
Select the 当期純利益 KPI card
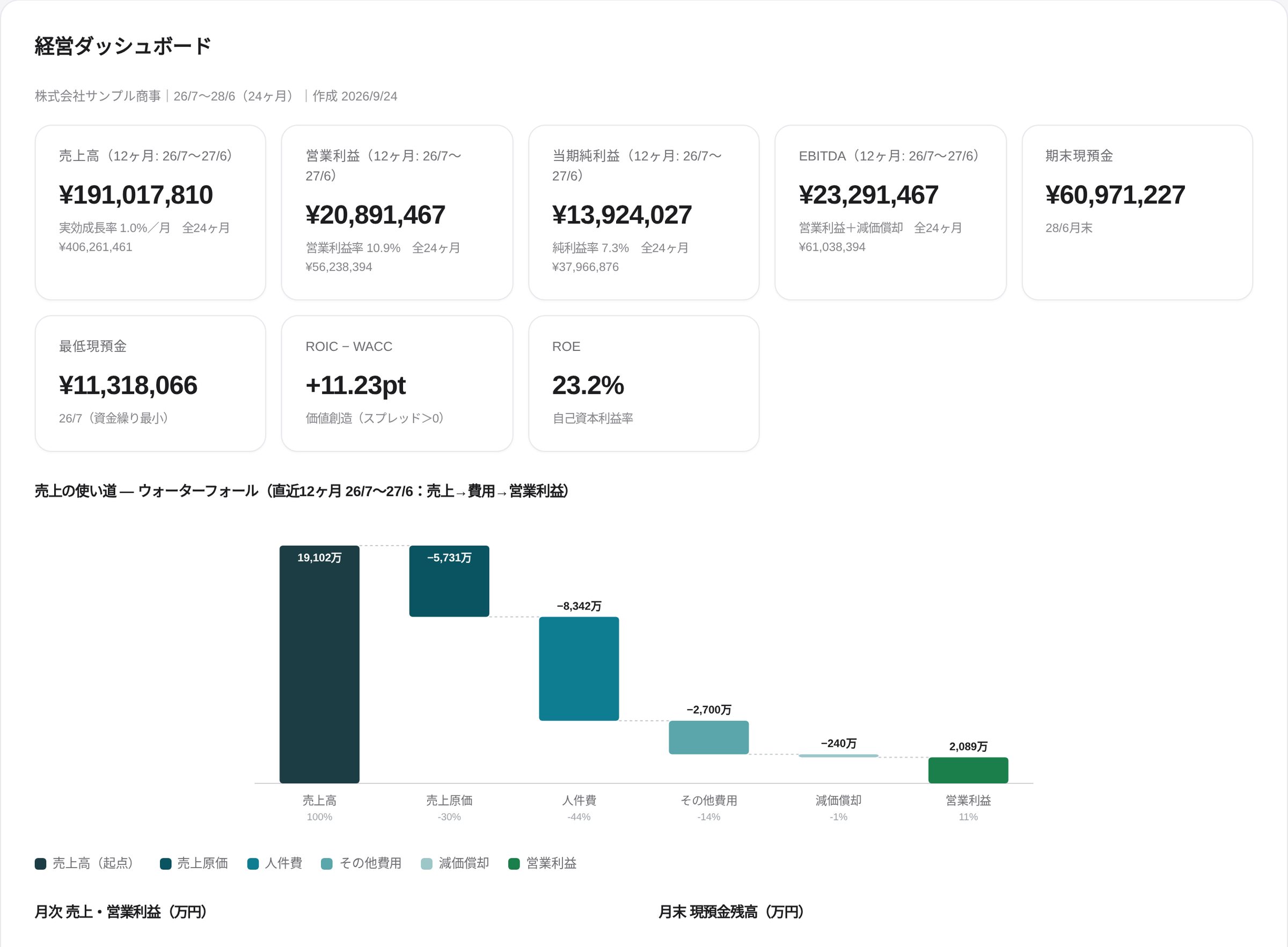(643, 212)
